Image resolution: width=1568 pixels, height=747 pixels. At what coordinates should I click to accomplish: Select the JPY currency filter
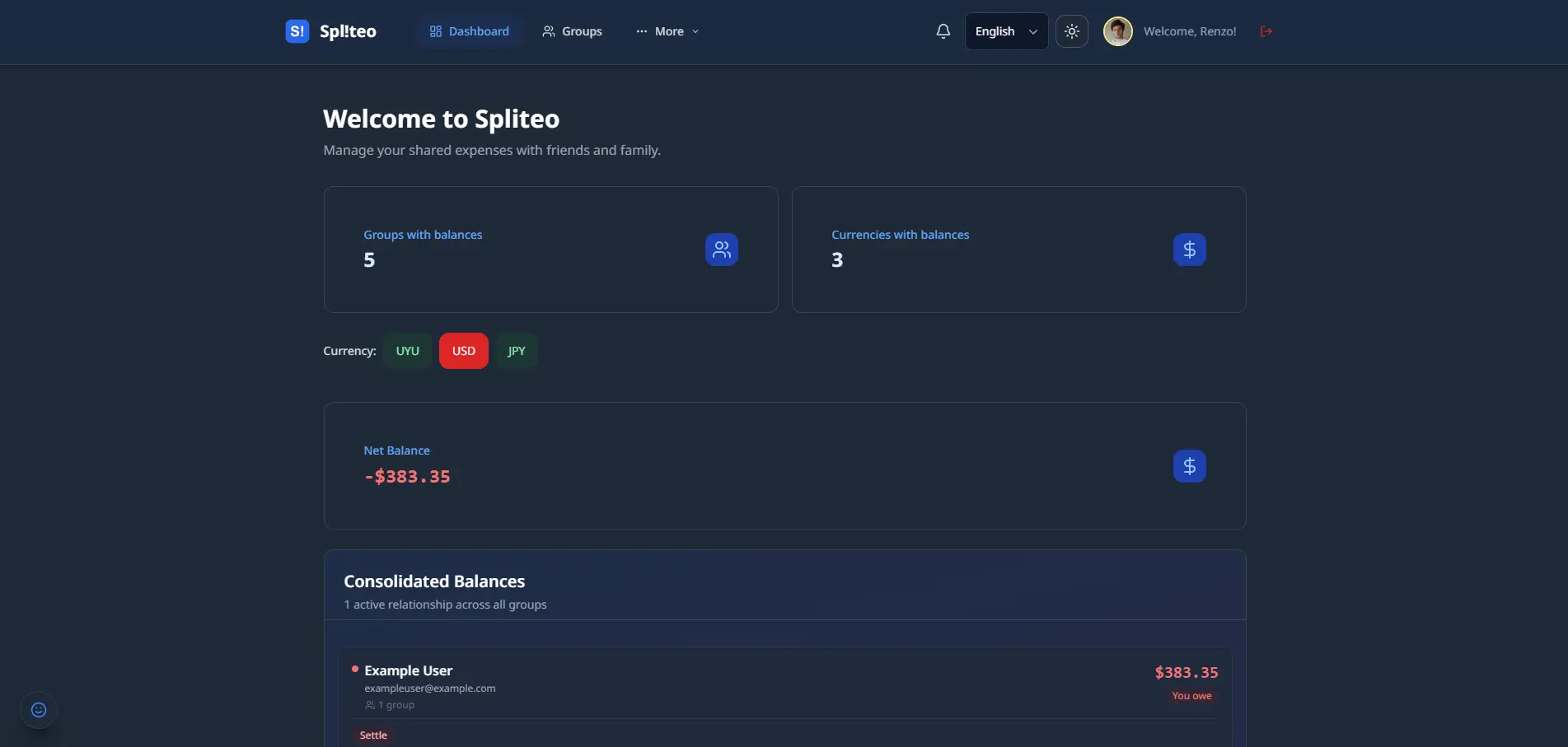coord(517,351)
